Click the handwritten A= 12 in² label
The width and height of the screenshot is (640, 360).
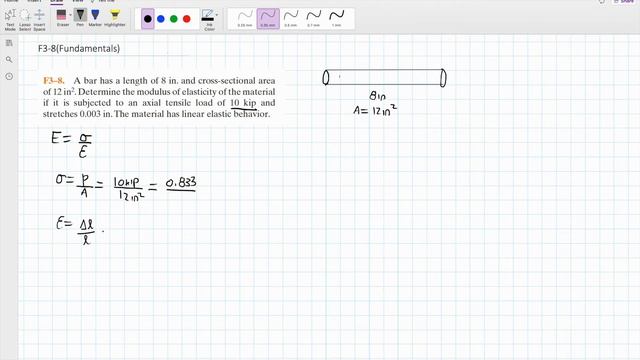(375, 110)
